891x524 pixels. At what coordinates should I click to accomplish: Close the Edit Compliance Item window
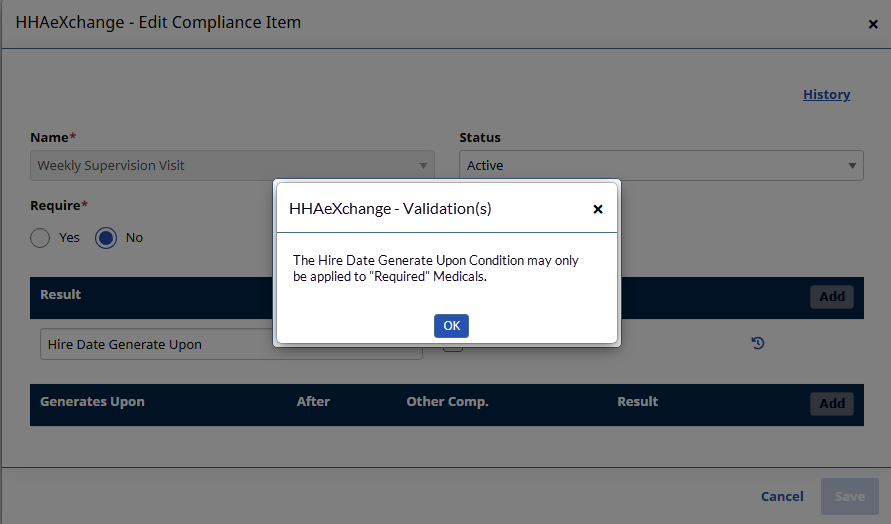pyautogui.click(x=873, y=24)
